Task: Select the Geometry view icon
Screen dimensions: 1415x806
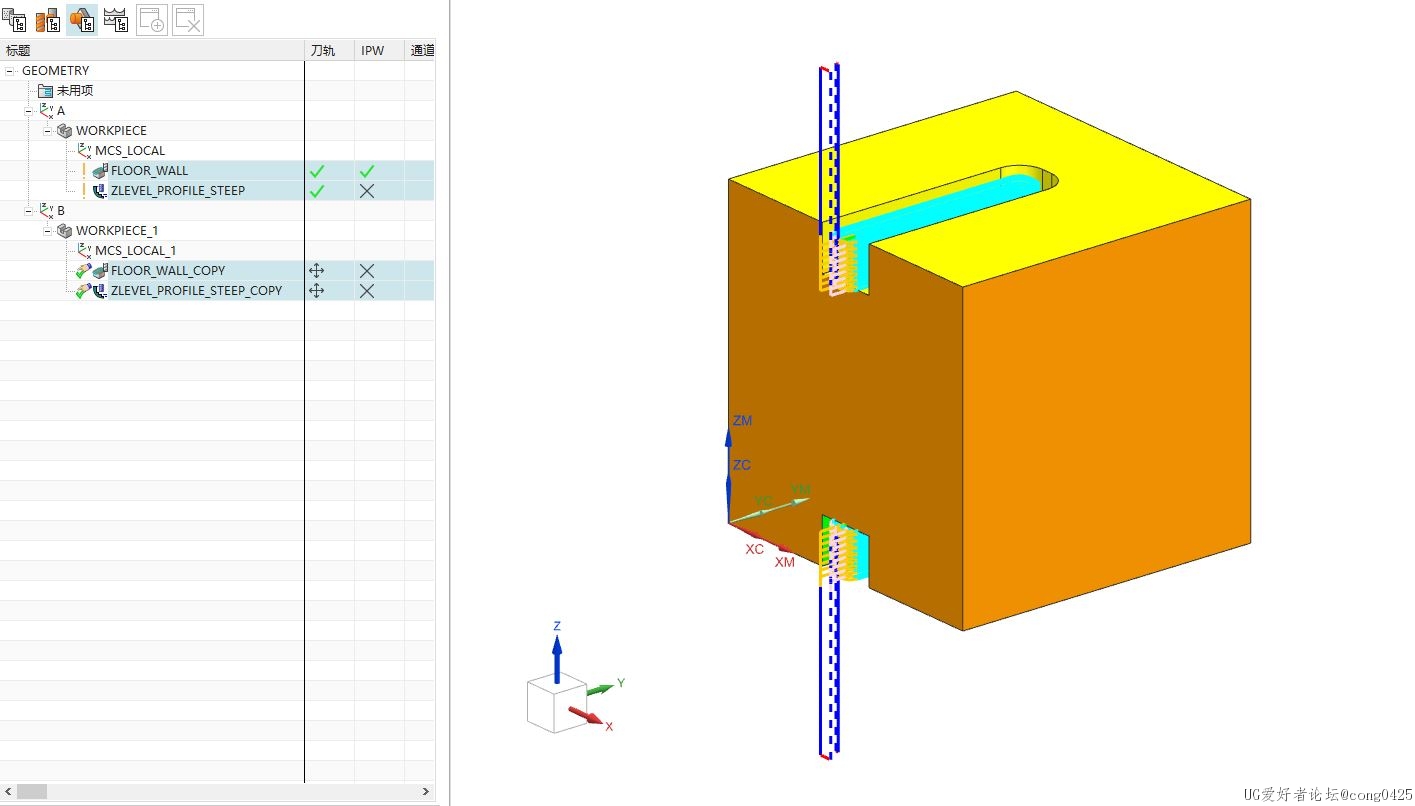Action: (x=82, y=19)
